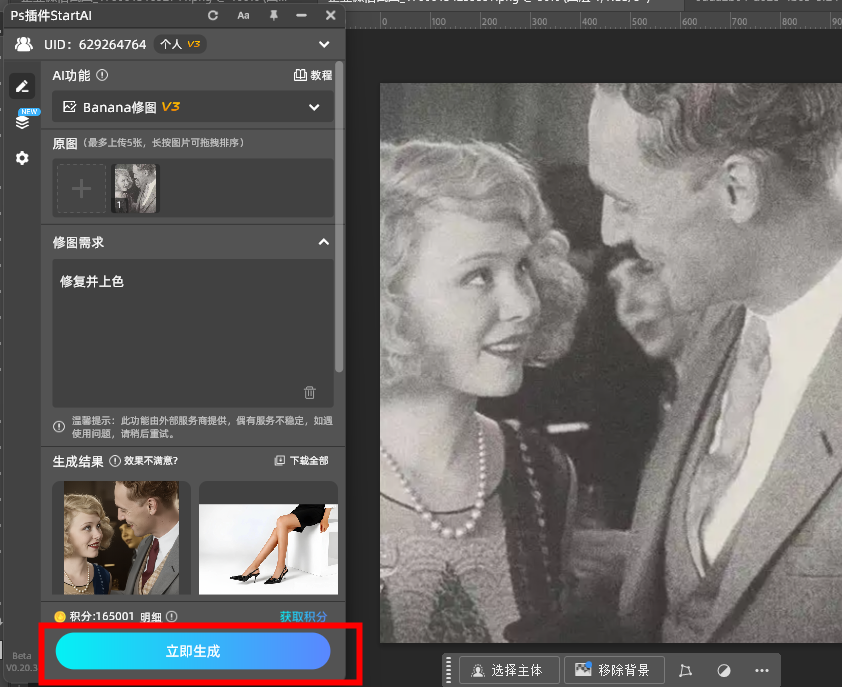Click the plus box to add image
The height and width of the screenshot is (687, 842).
[x=81, y=189]
